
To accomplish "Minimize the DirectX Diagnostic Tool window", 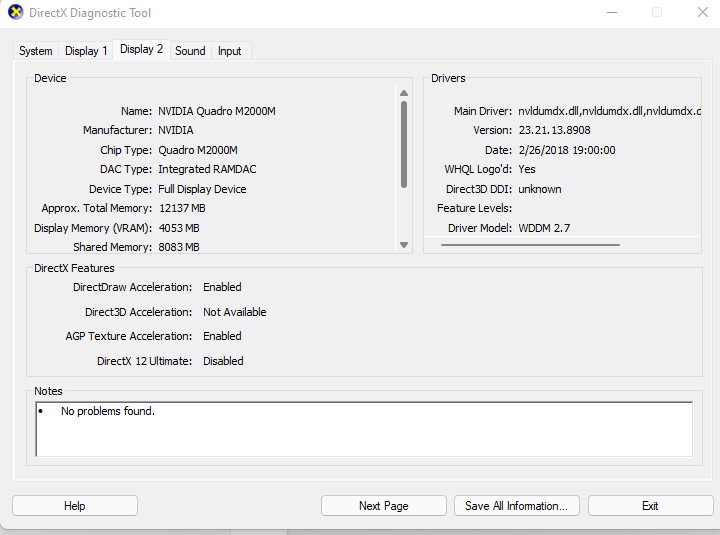I will click(612, 12).
